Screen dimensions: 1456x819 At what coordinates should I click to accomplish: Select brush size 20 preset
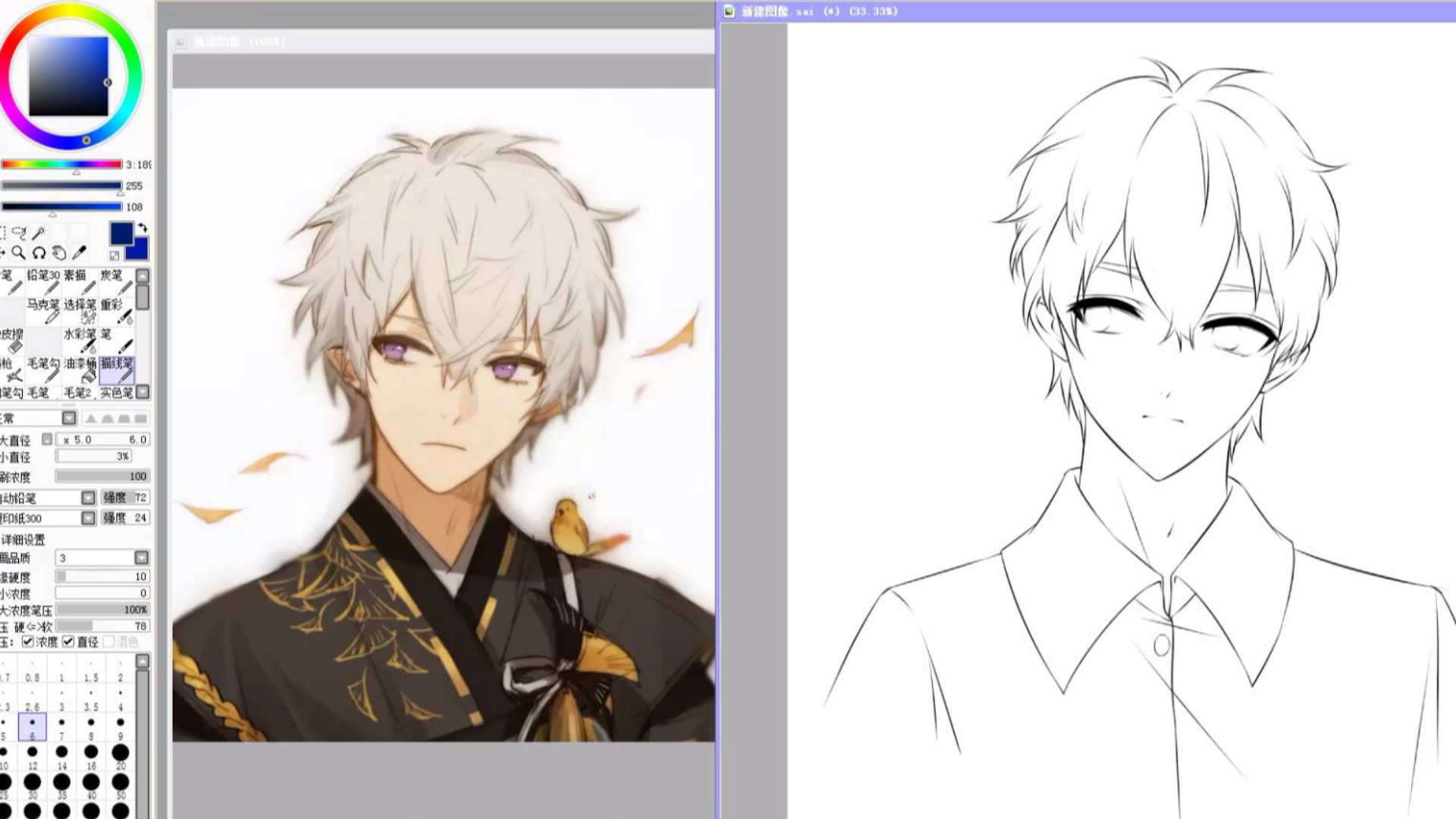coord(121,757)
